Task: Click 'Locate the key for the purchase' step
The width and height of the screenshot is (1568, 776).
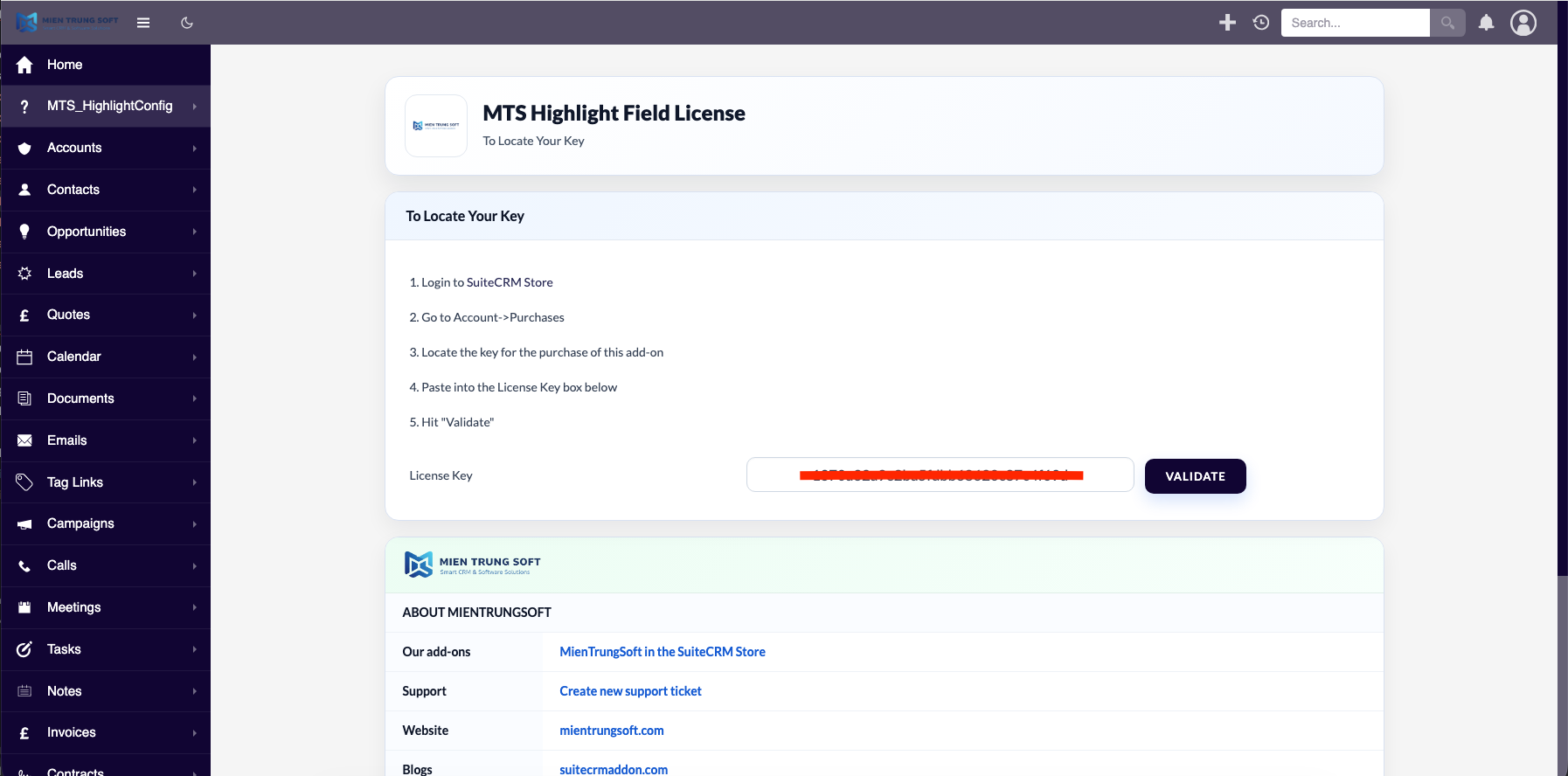Action: (537, 352)
